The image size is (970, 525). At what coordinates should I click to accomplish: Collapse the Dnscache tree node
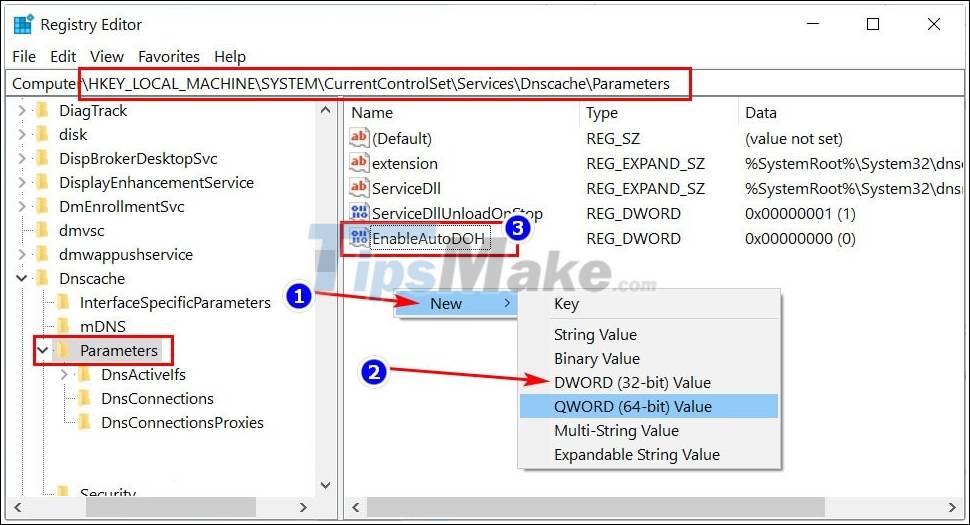click(22, 278)
